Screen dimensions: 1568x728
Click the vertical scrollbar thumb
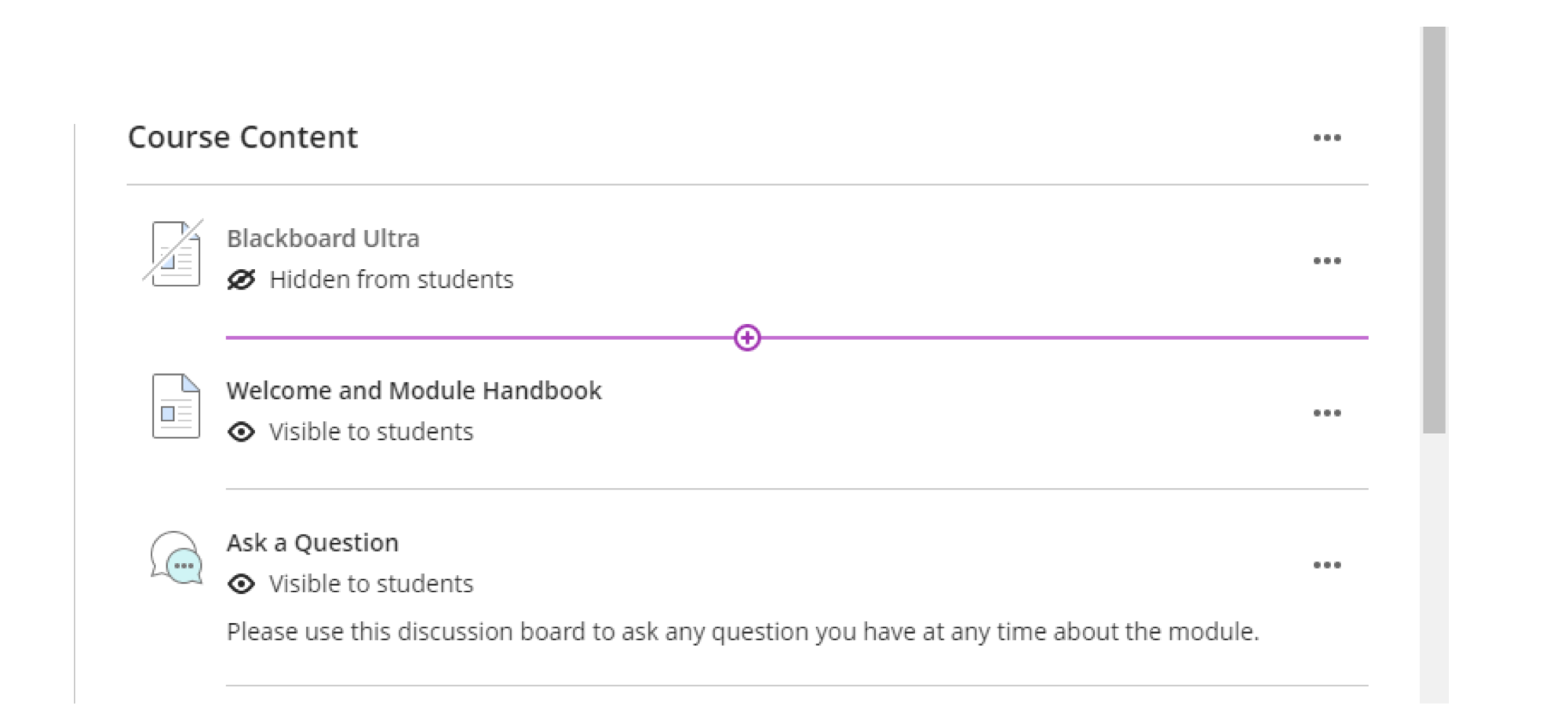[1434, 229]
